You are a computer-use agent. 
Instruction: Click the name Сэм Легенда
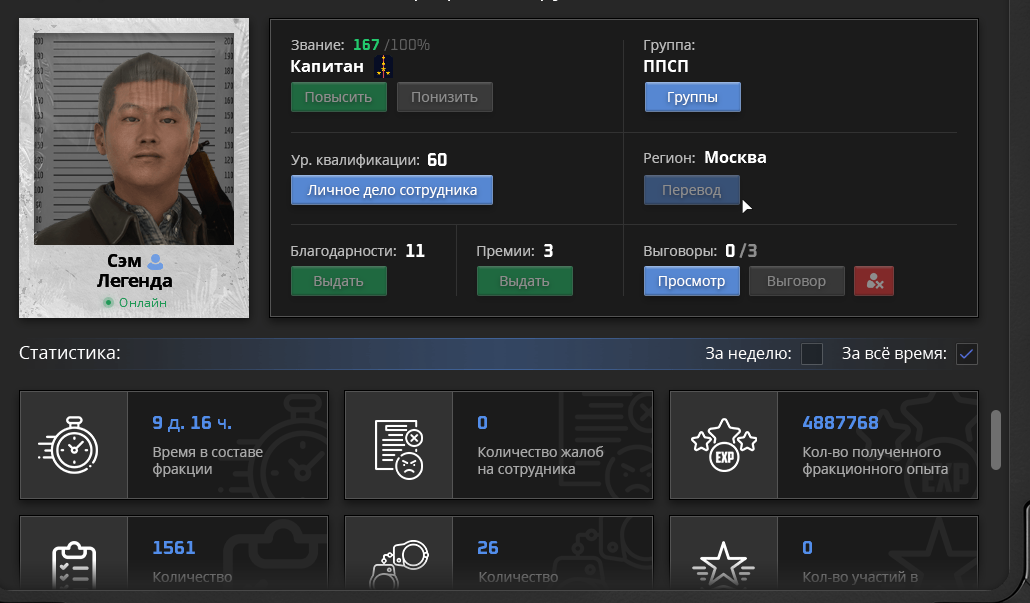click(x=135, y=271)
